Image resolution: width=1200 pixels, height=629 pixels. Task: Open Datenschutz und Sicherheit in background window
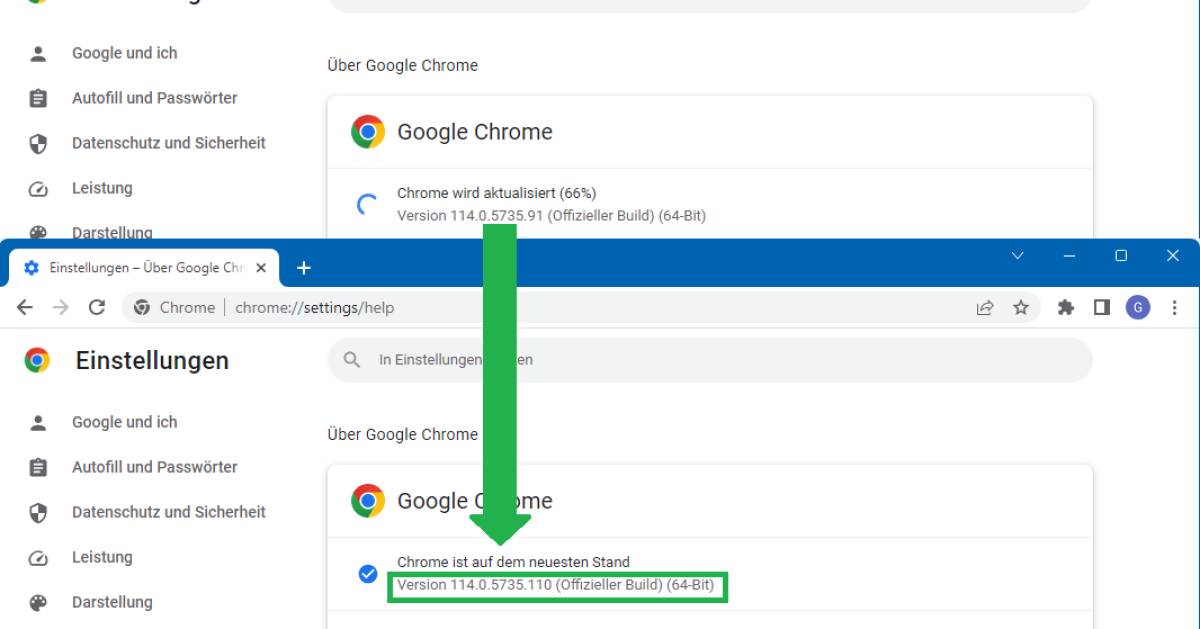(169, 143)
